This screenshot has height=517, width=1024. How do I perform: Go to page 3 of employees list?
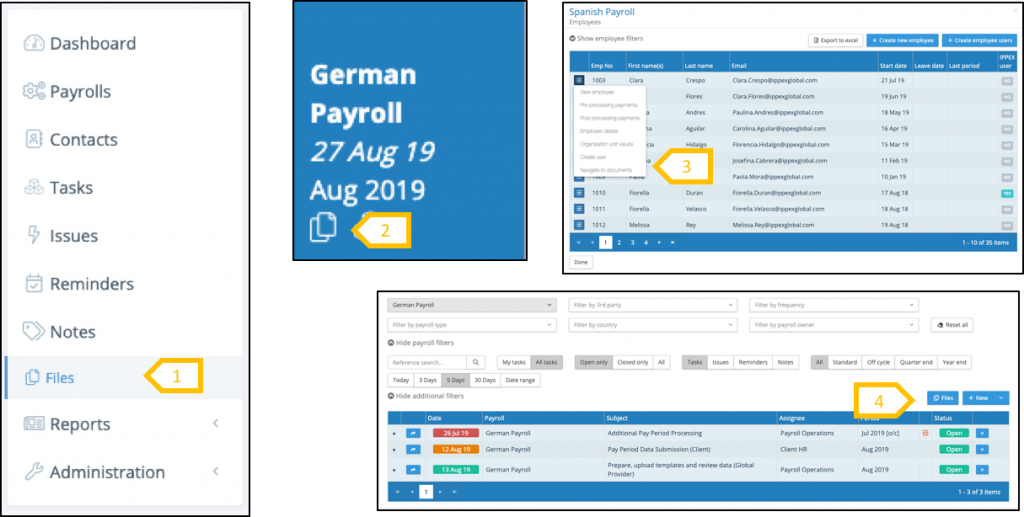632,242
